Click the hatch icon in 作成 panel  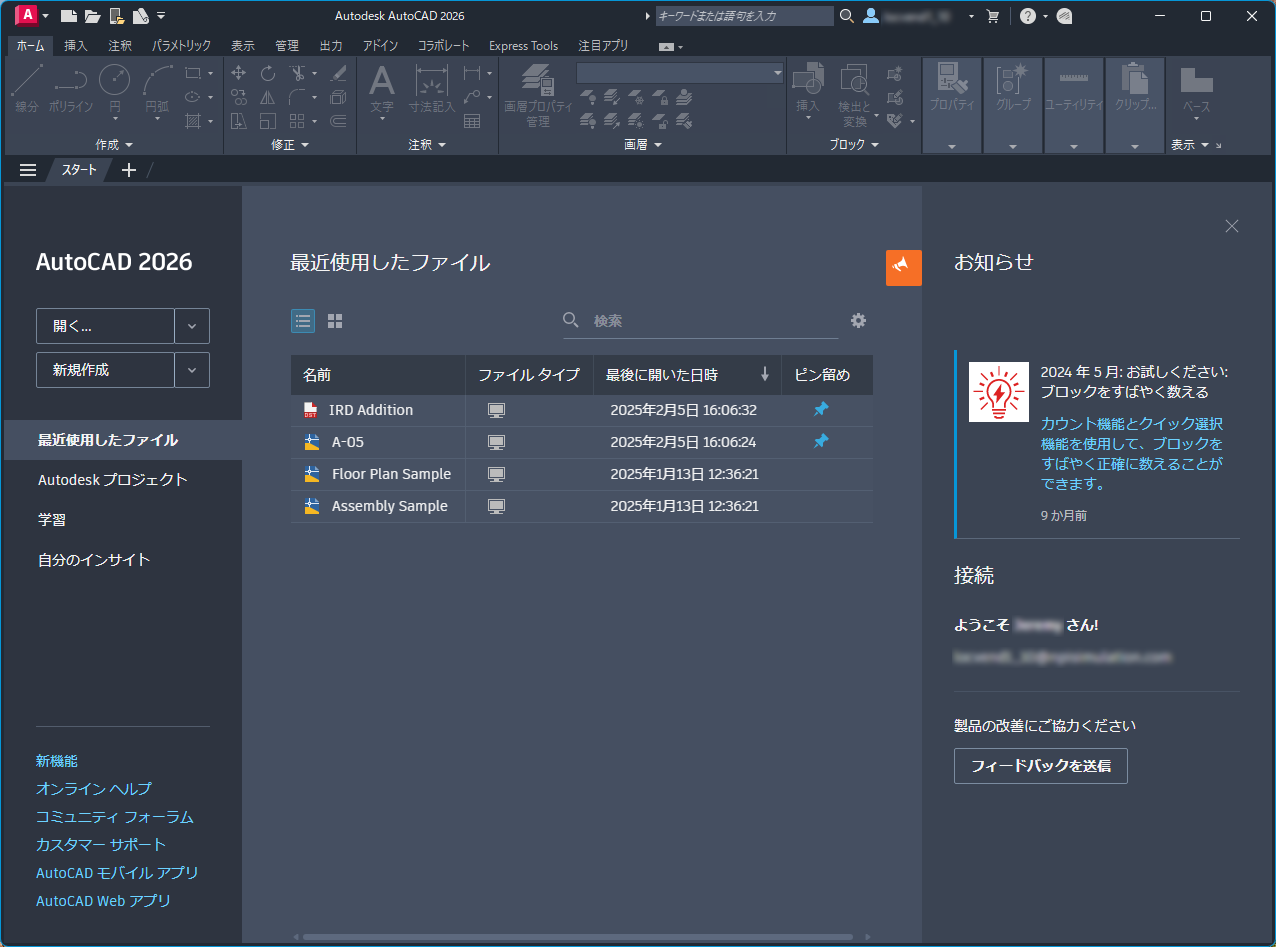pos(193,120)
